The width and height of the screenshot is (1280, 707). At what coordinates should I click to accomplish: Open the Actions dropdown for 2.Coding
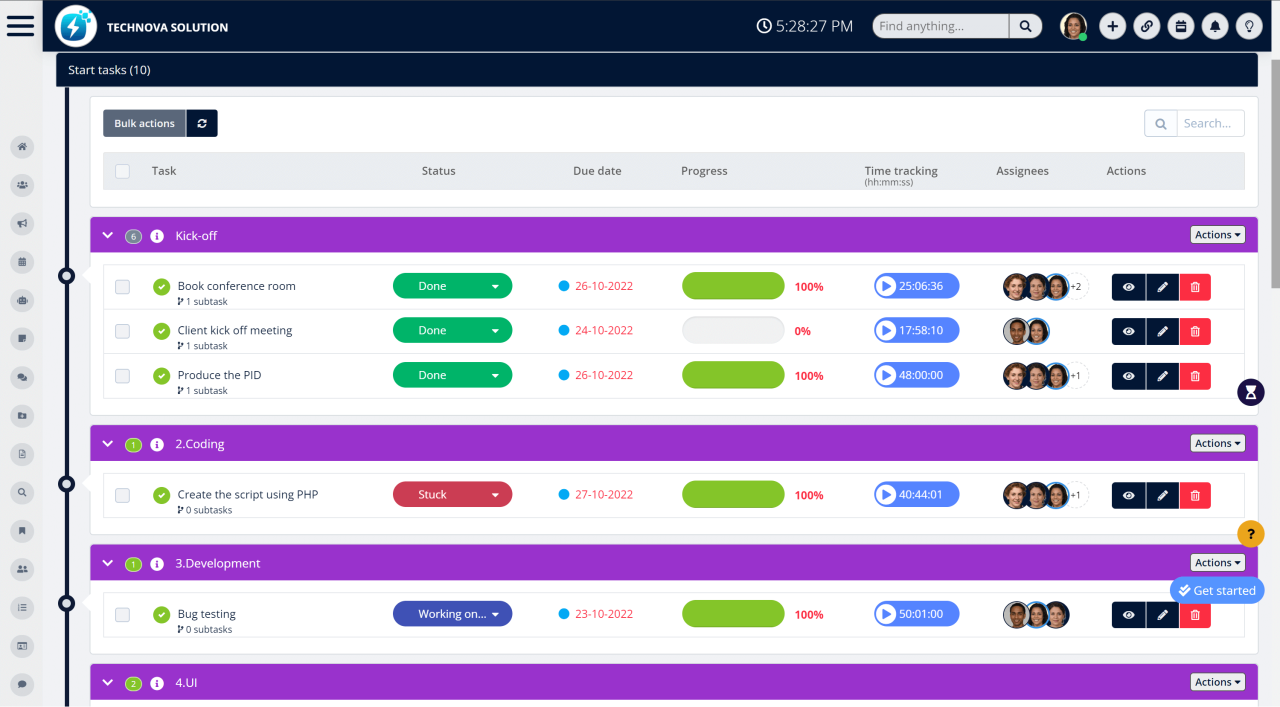click(x=1217, y=442)
